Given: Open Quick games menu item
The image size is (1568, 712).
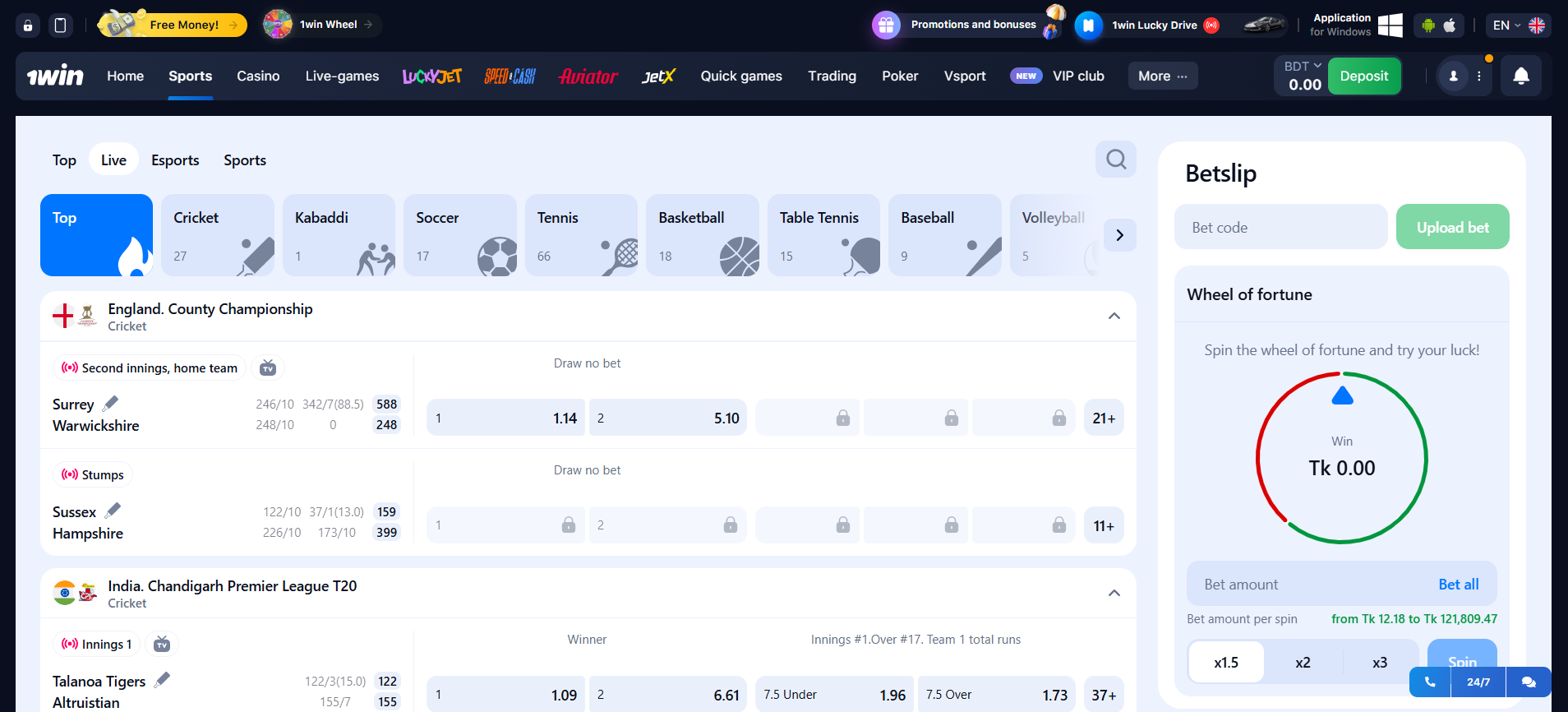Looking at the screenshot, I should coord(741,76).
